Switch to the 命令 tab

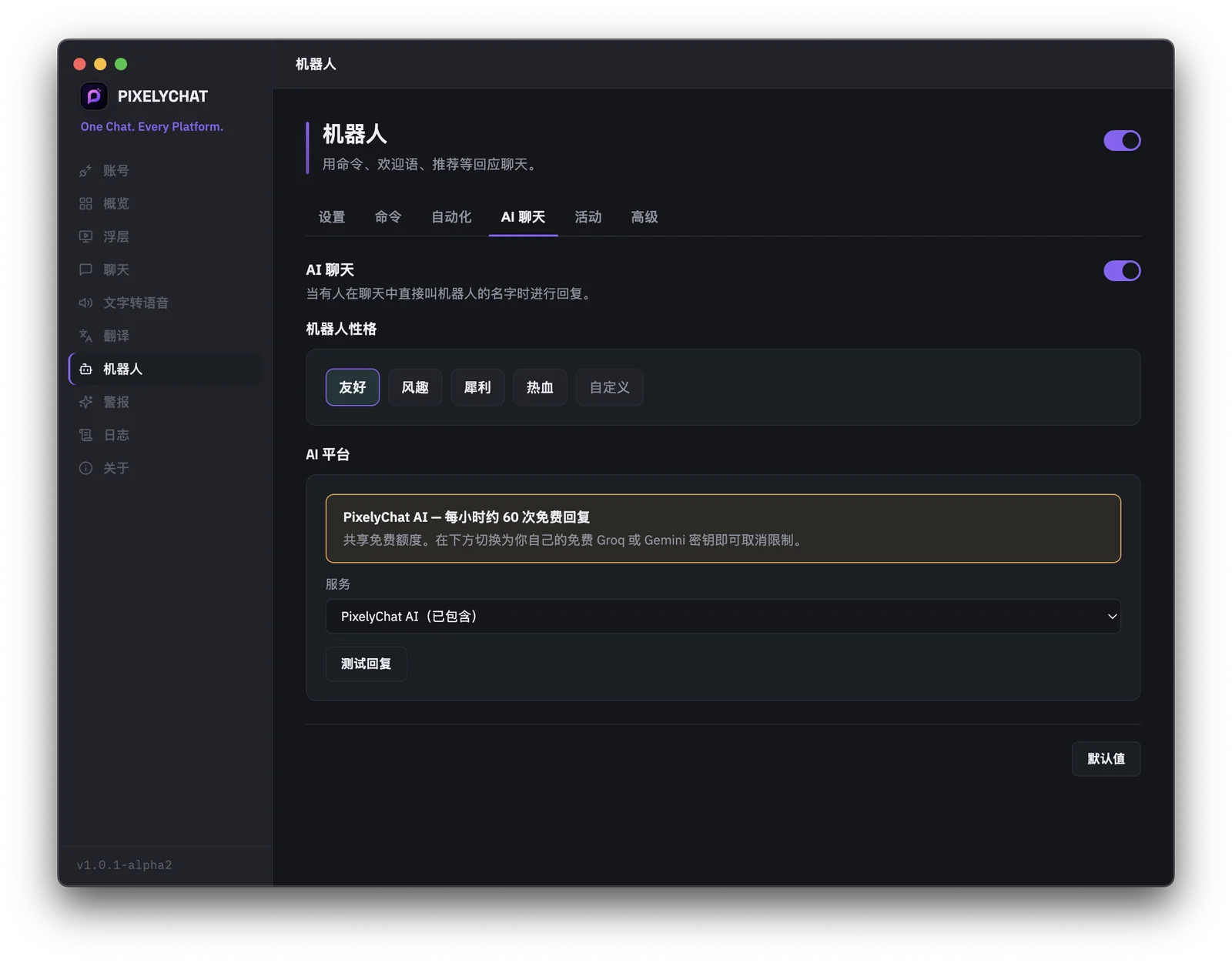(388, 217)
